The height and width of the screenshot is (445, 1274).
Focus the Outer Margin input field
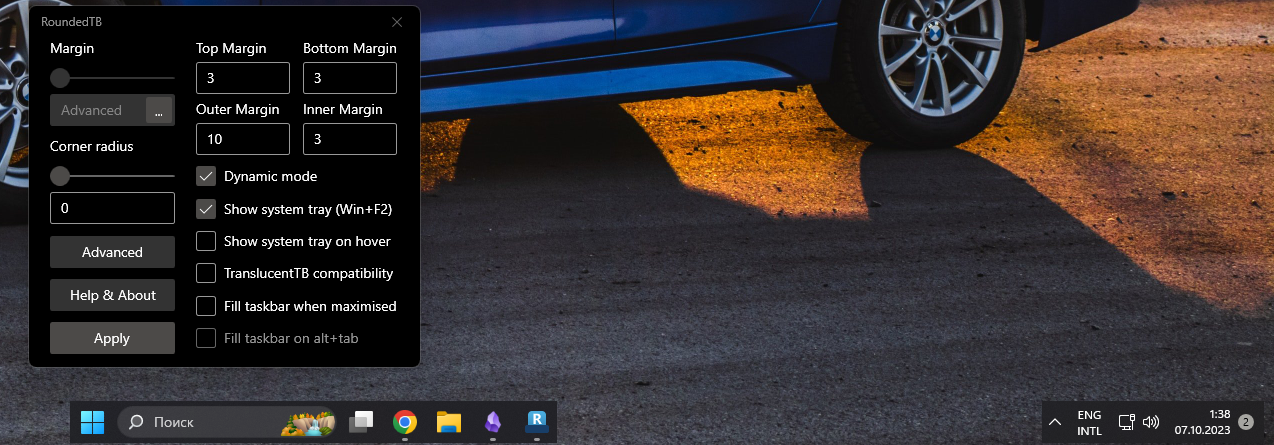tap(243, 139)
